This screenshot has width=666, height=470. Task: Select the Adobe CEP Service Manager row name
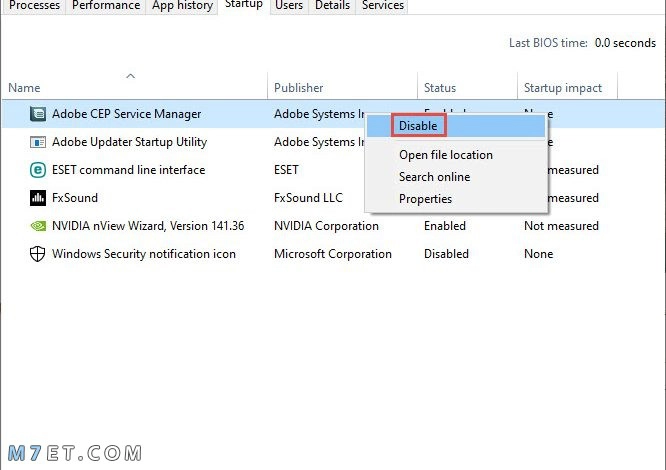(127, 114)
